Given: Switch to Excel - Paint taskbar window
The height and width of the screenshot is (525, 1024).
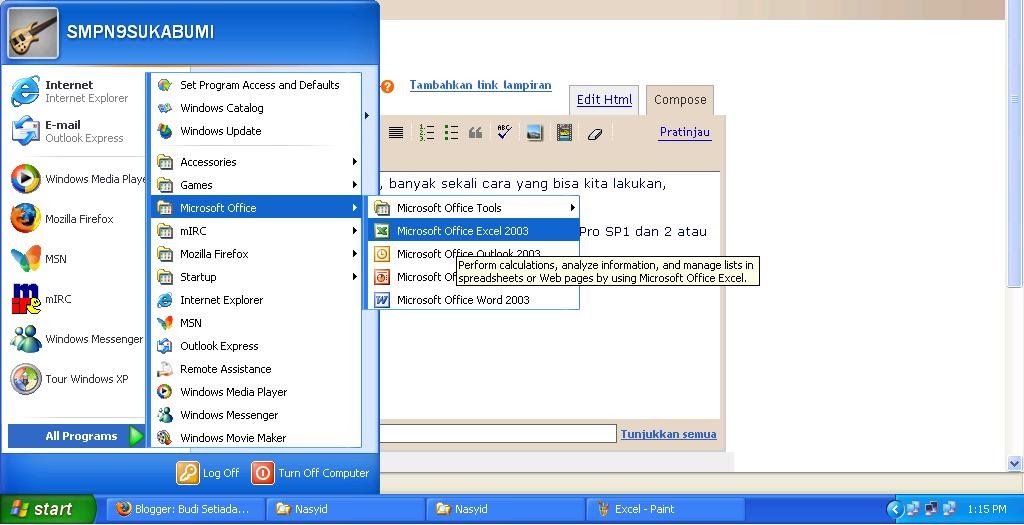Looking at the screenshot, I should 665,509.
